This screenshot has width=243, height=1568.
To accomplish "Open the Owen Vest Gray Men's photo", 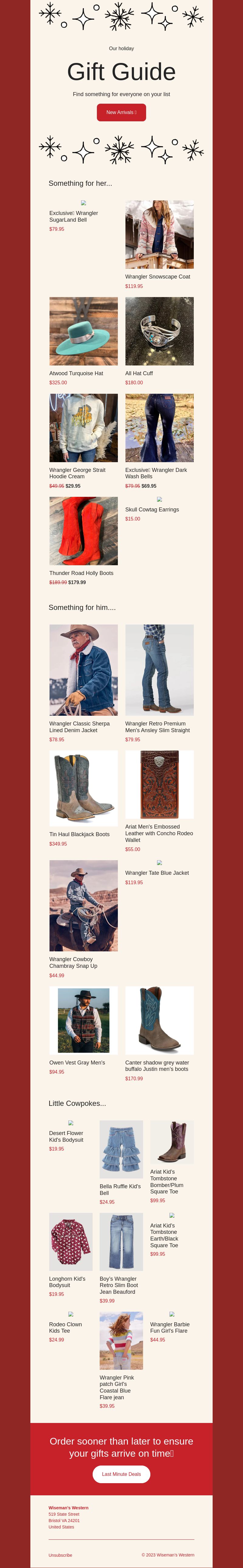I will point(83,1020).
